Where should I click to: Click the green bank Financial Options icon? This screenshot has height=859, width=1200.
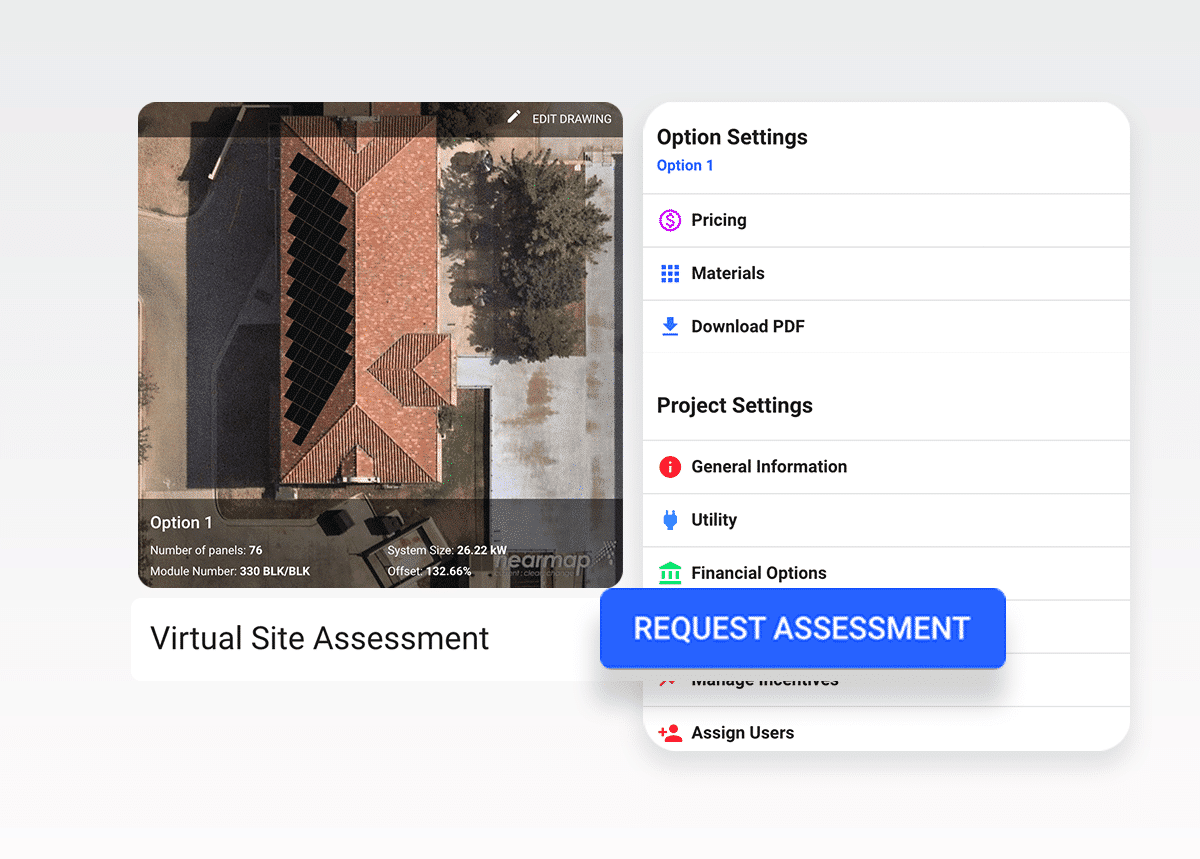(670, 573)
